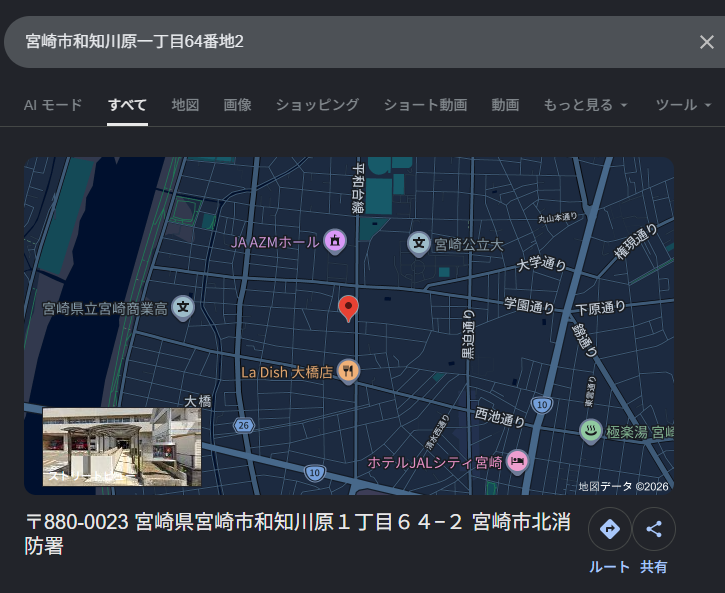The image size is (725, 593).
Task: Click the ホテルJALシティ宮崎 label text
Action: pyautogui.click(x=435, y=462)
